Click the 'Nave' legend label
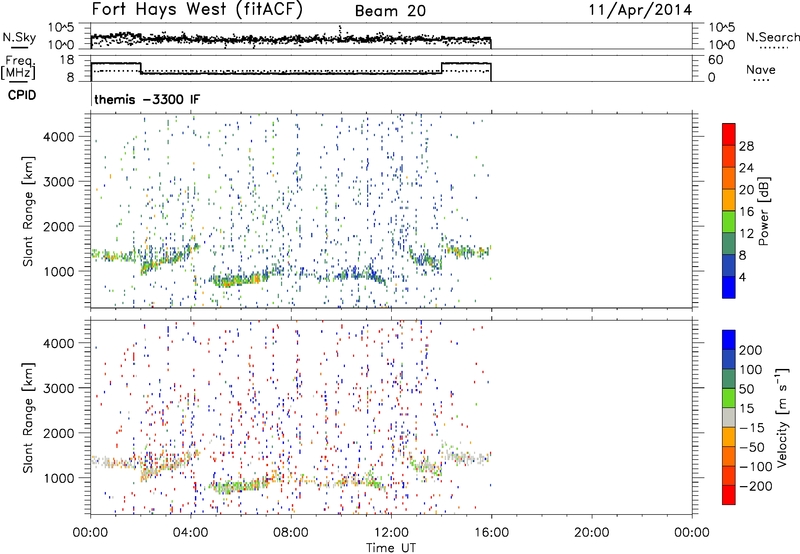Viewport: 800px width, 554px height. click(760, 69)
